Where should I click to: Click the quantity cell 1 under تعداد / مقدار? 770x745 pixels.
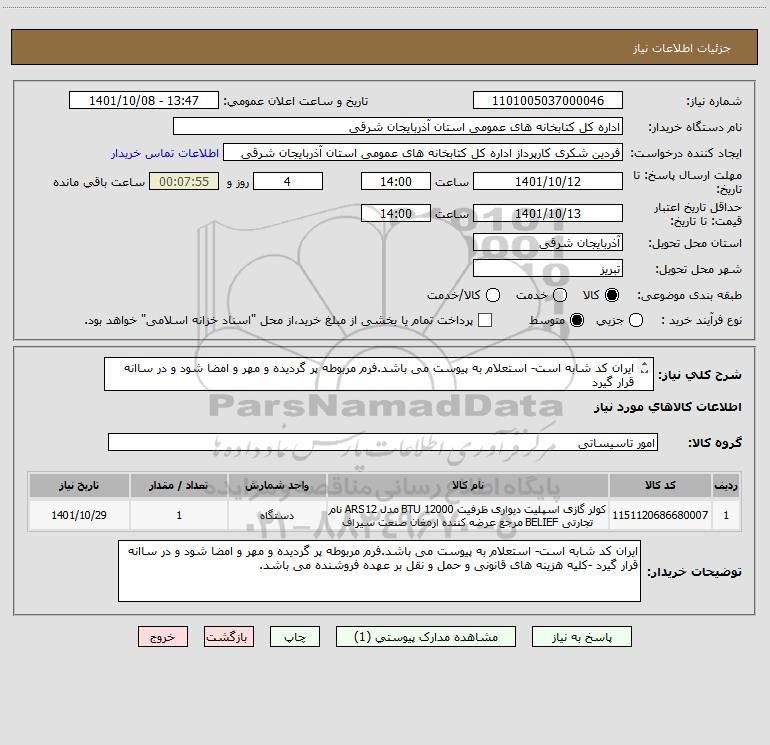[x=179, y=515]
